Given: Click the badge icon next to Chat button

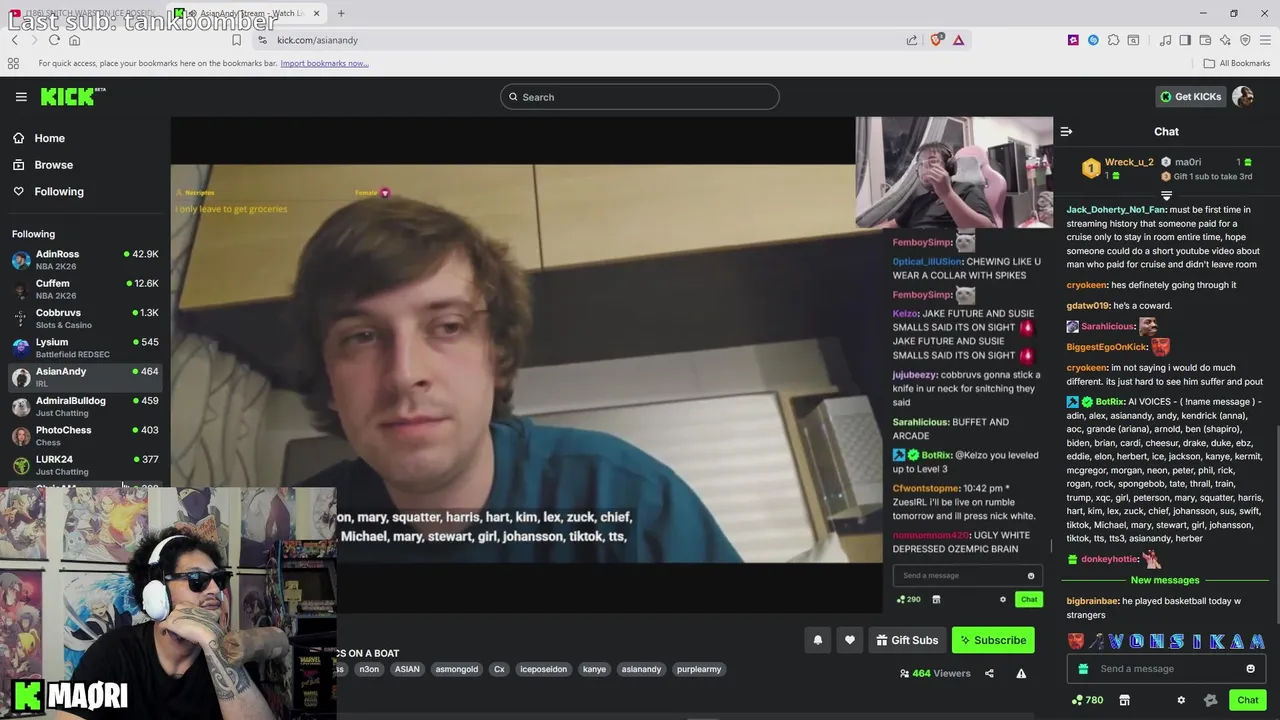Looking at the screenshot, I should (1211, 700).
